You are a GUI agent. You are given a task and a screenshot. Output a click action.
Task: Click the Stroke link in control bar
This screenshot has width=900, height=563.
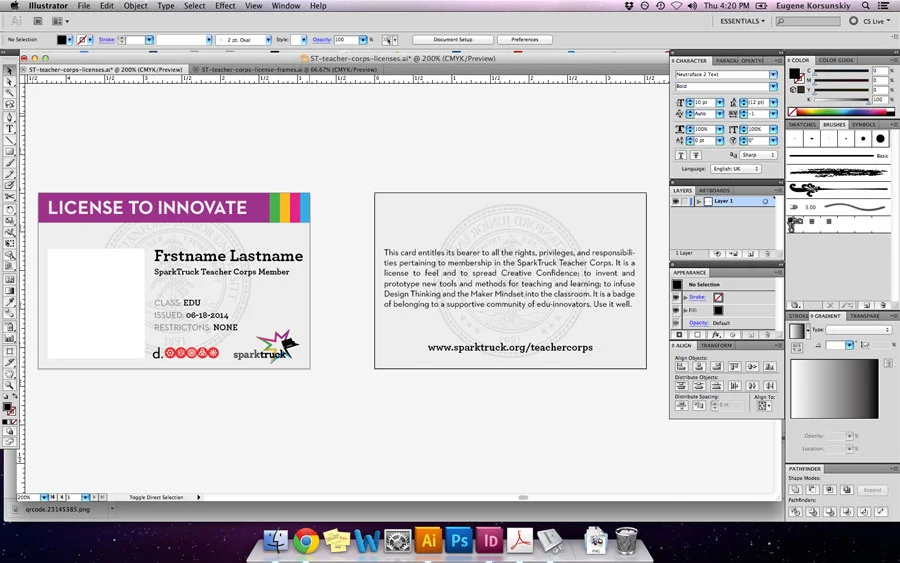tap(107, 40)
